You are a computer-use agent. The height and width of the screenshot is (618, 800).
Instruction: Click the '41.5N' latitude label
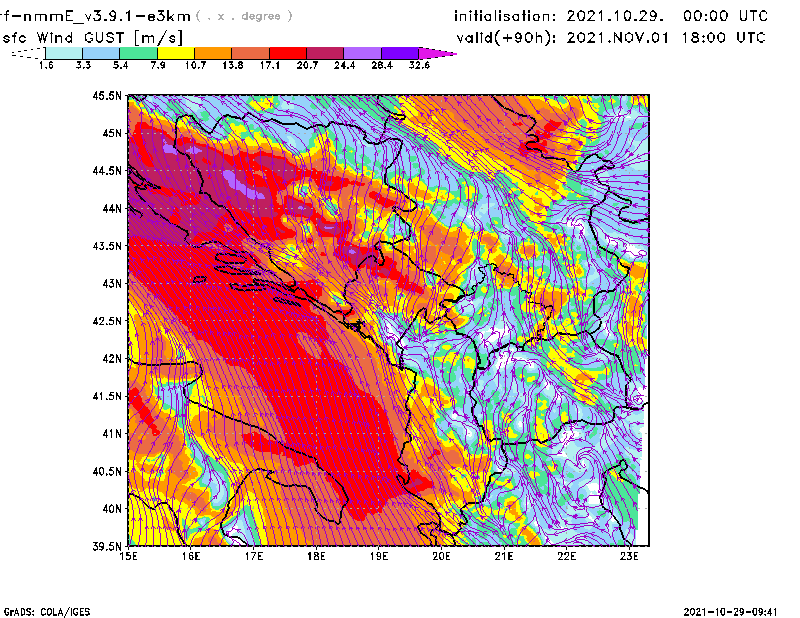107,396
